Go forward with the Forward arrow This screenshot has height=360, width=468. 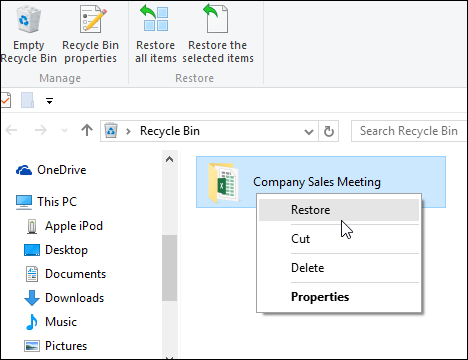pos(41,130)
